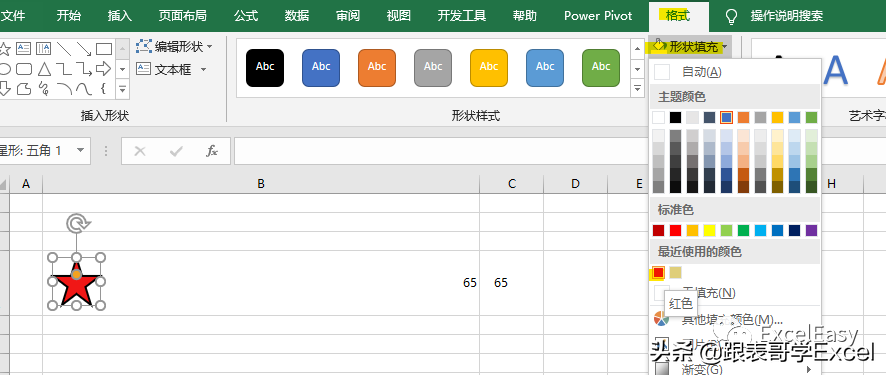Select the curve shape tool
The width and height of the screenshot is (886, 375).
point(84,89)
